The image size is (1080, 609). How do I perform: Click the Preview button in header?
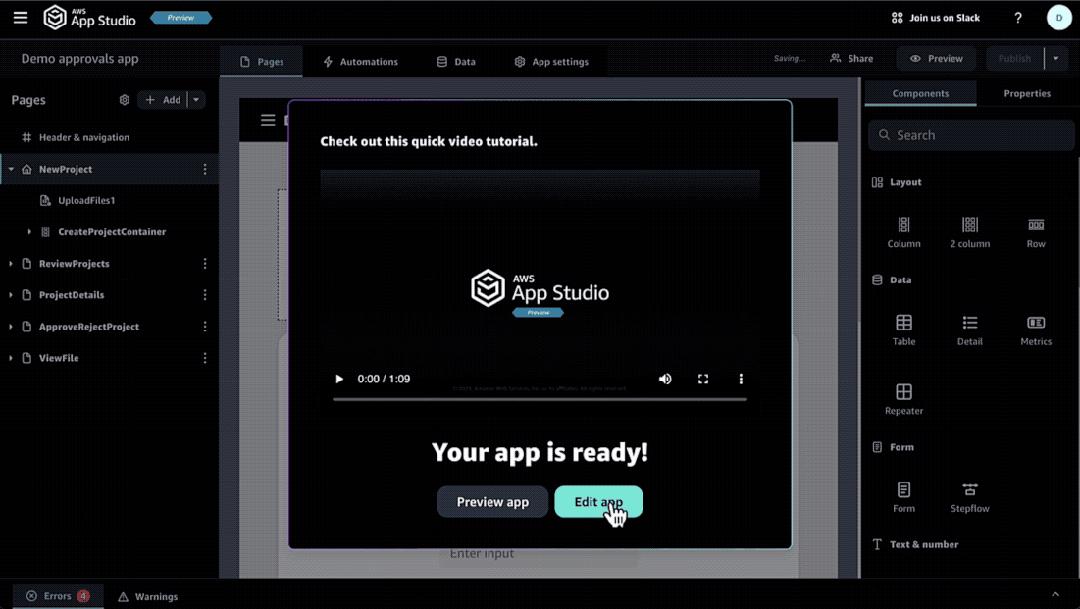[x=936, y=59]
